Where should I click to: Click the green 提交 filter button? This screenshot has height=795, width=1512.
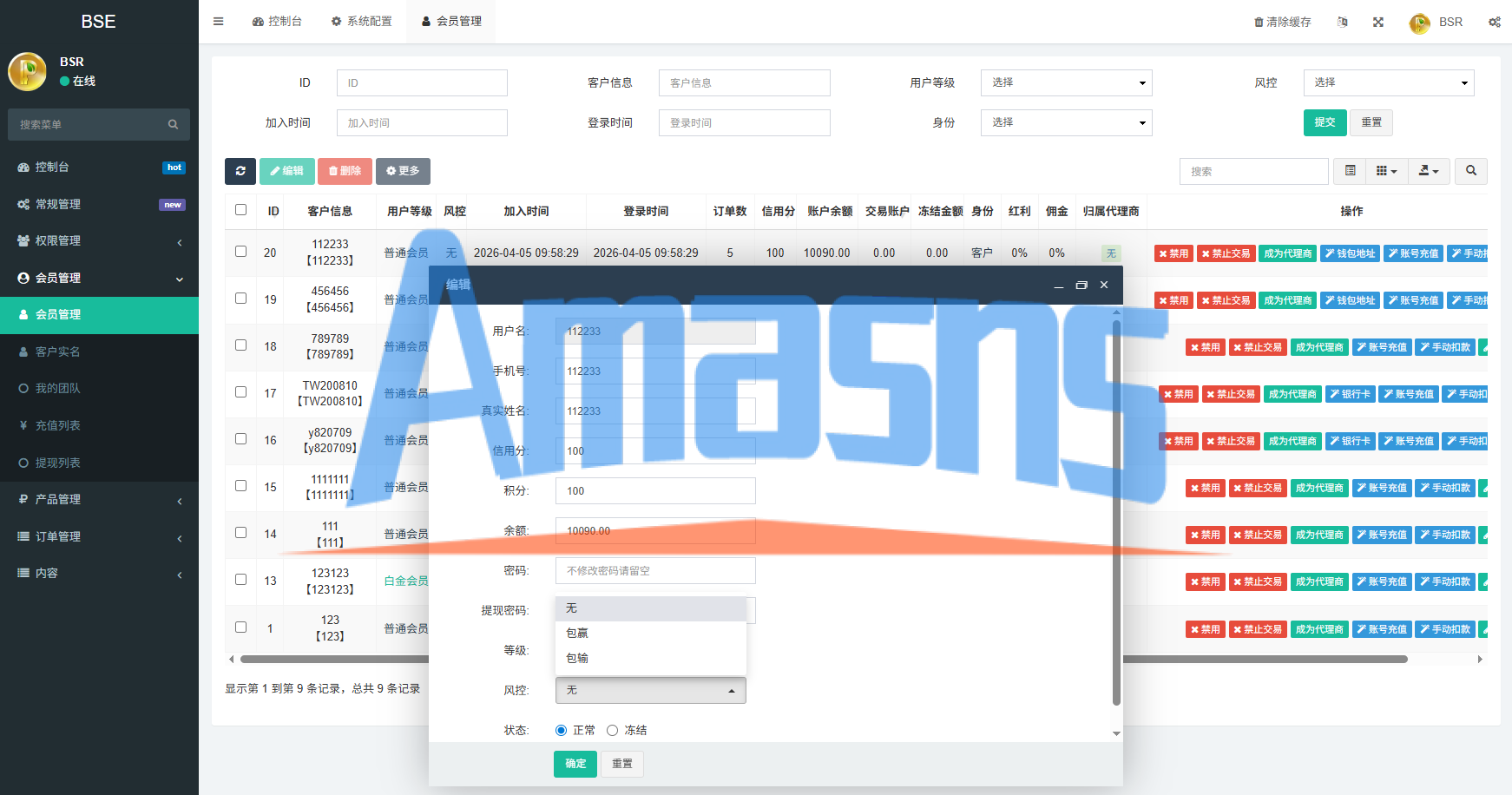pyautogui.click(x=1325, y=122)
